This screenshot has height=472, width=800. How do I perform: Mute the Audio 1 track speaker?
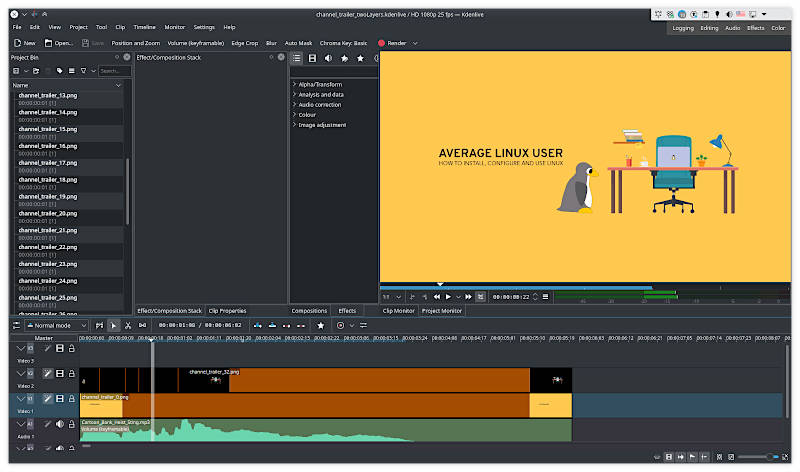click(x=60, y=424)
